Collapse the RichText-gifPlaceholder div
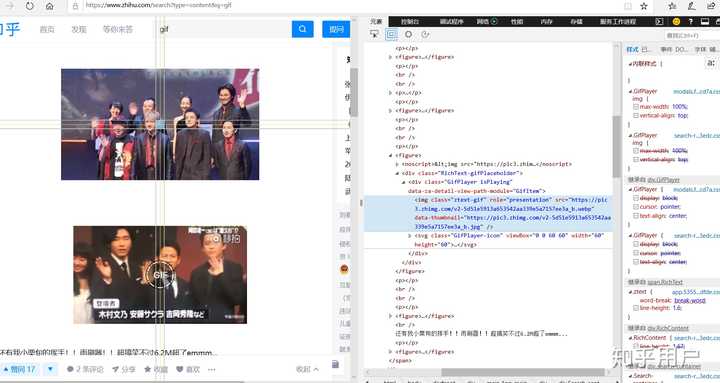Screen dimensions: 720x383 coord(397,173)
